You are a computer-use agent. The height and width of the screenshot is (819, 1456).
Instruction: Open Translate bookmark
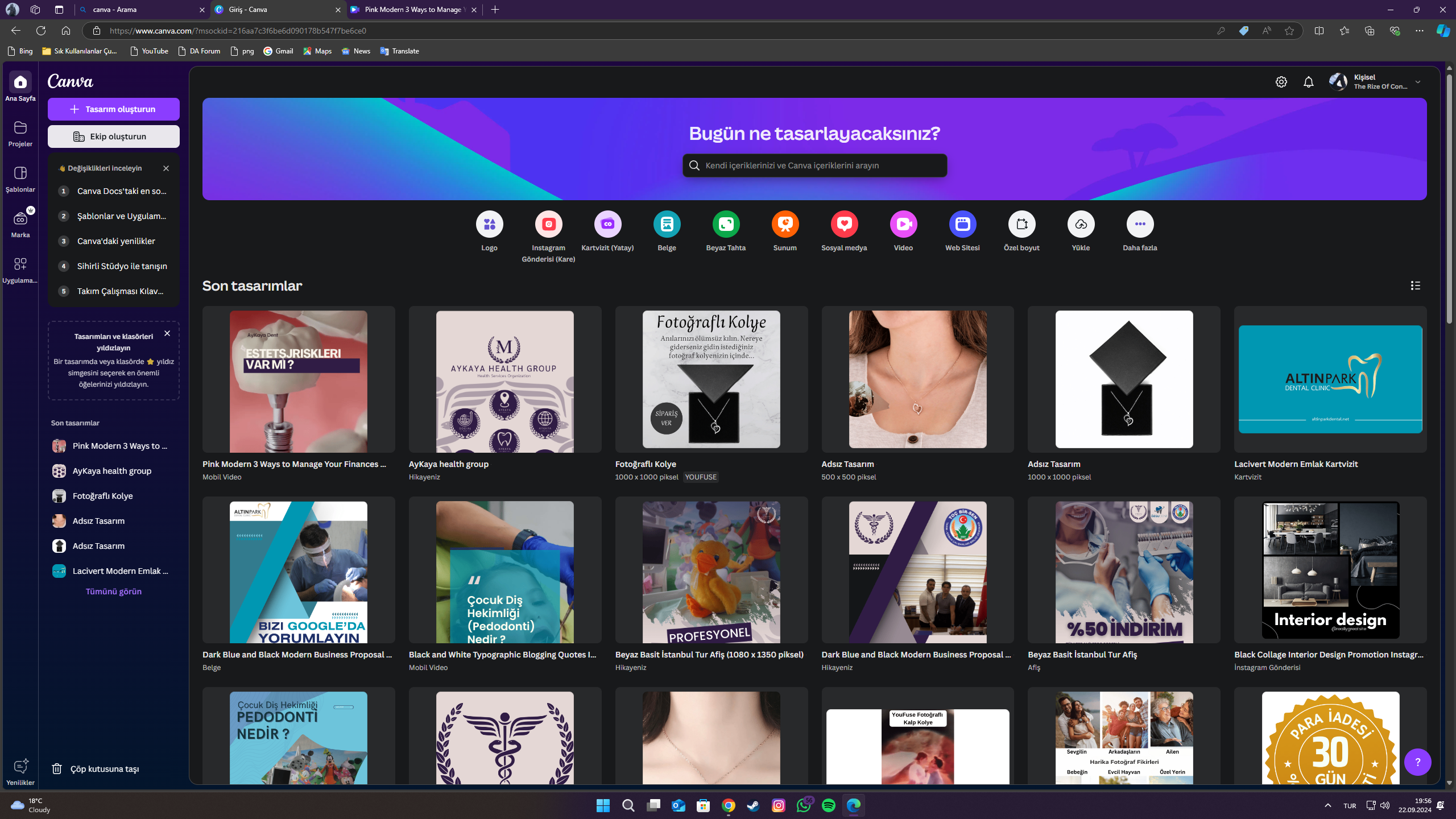399,51
